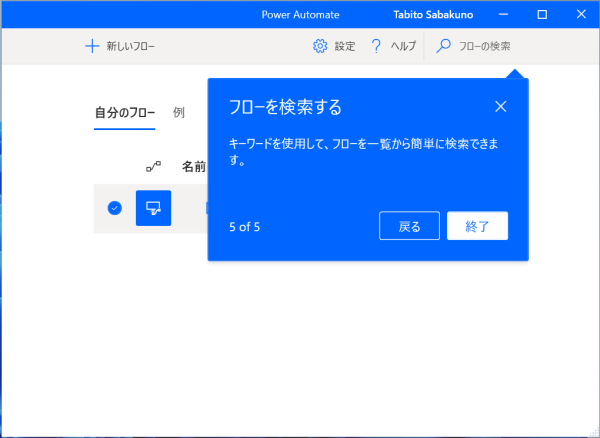Image resolution: width=600 pixels, height=438 pixels.
Task: Click the user name Tabito Sabakuno
Action: 433,15
